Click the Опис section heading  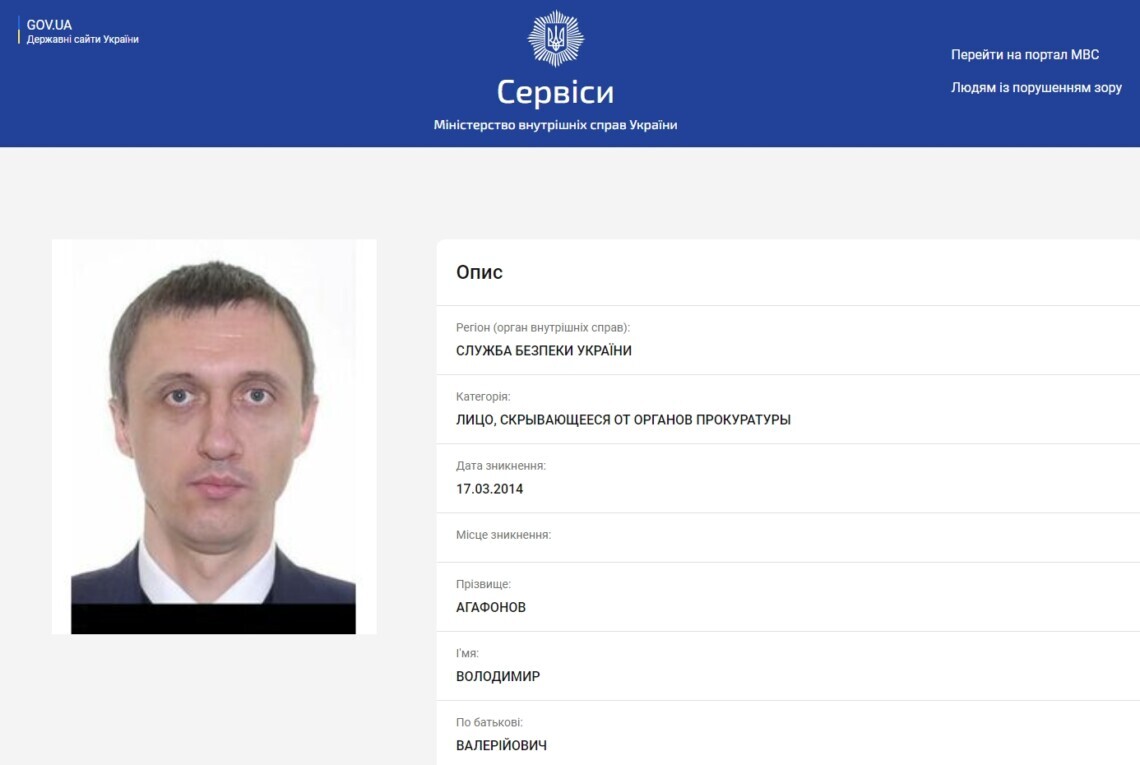479,272
